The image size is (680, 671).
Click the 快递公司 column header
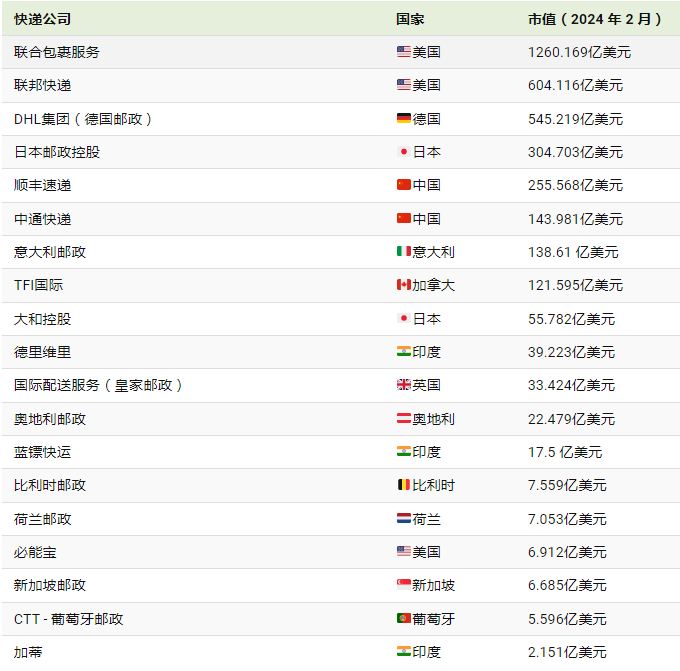click(x=42, y=19)
